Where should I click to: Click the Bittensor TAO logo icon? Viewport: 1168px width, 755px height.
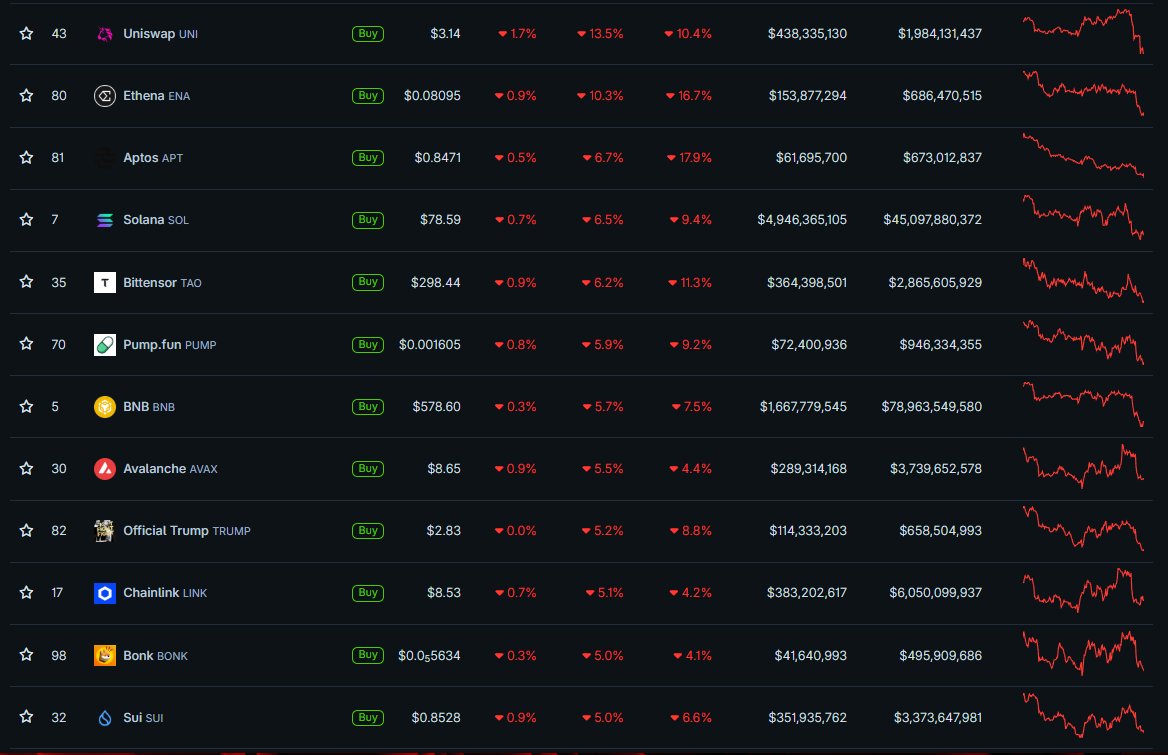[x=105, y=283]
